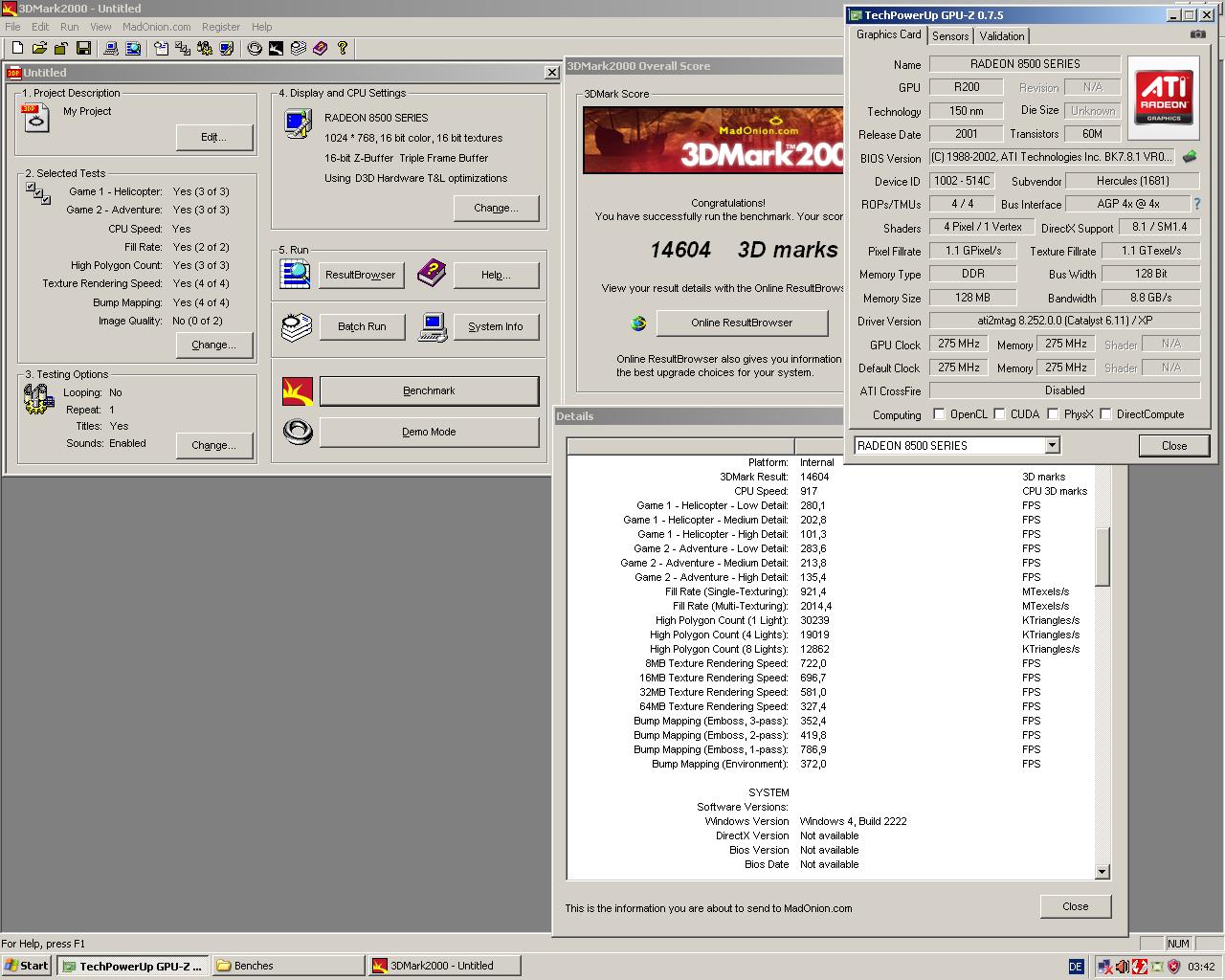Launch the Demo Mode button
The height and width of the screenshot is (980, 1225).
pyautogui.click(x=429, y=432)
